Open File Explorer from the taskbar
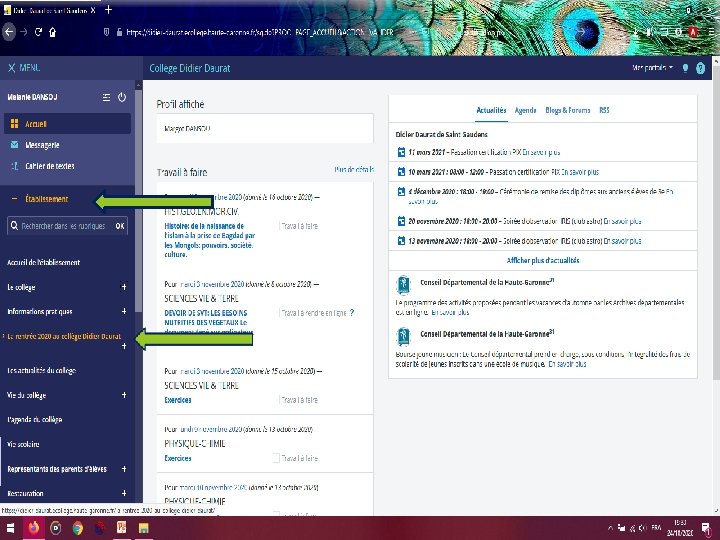The width and height of the screenshot is (720, 540). 144,528
